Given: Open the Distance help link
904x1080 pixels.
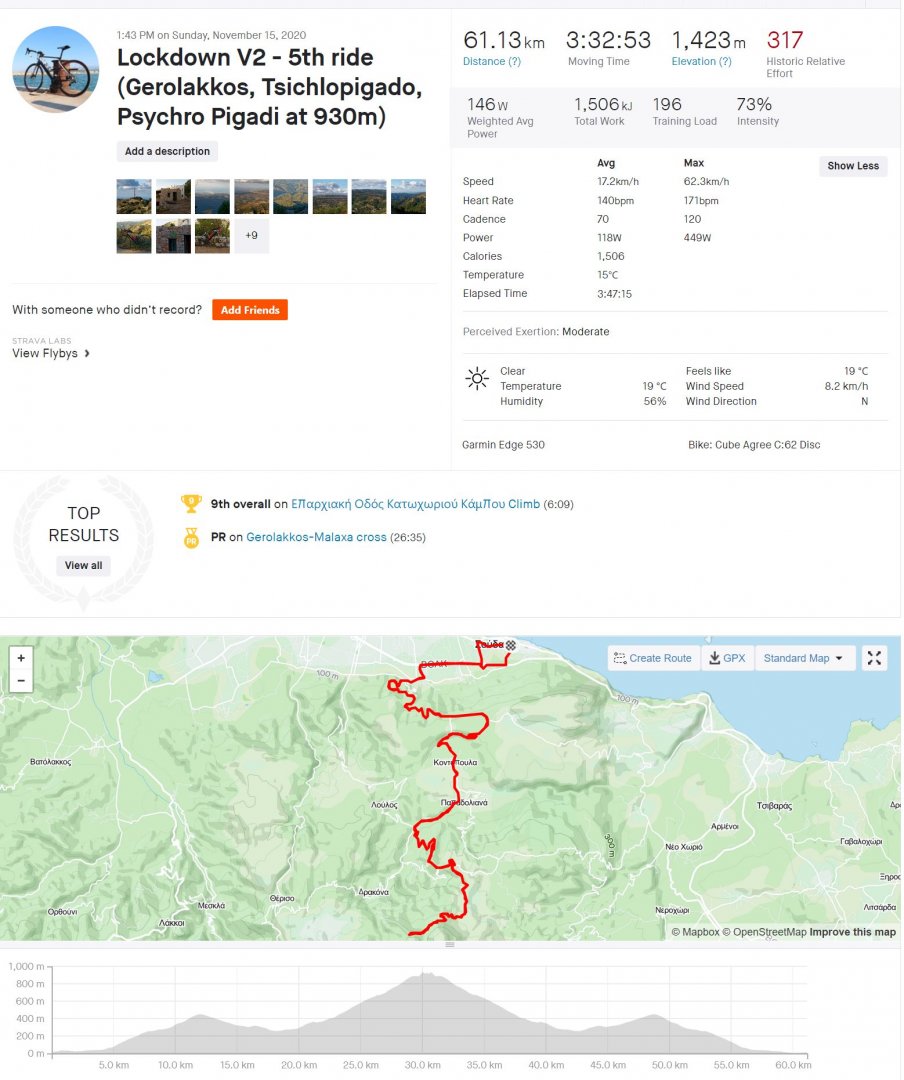Looking at the screenshot, I should (491, 62).
